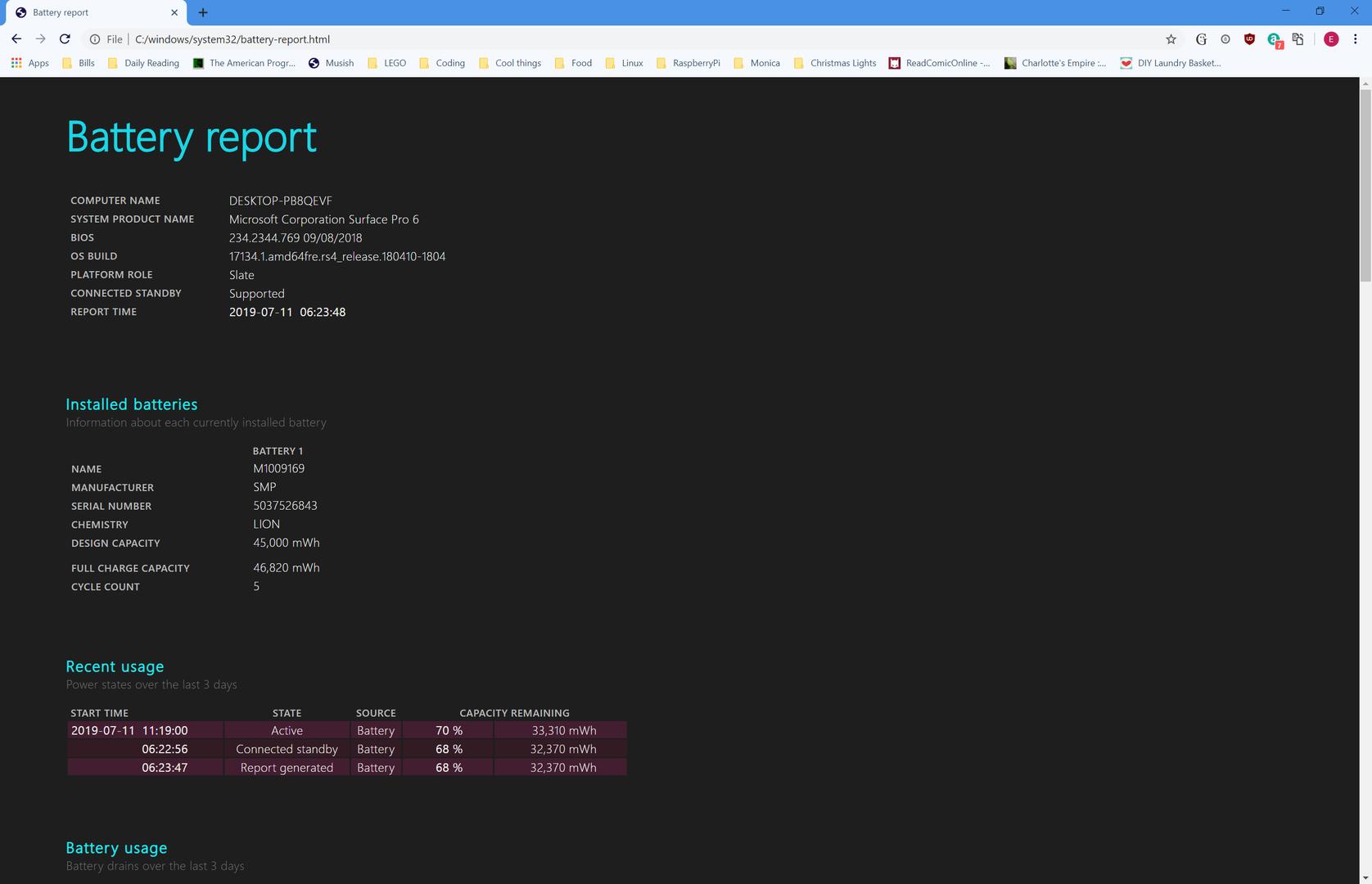This screenshot has width=1372, height=884.
Task: Close the Battery report tab
Action: 174,12
